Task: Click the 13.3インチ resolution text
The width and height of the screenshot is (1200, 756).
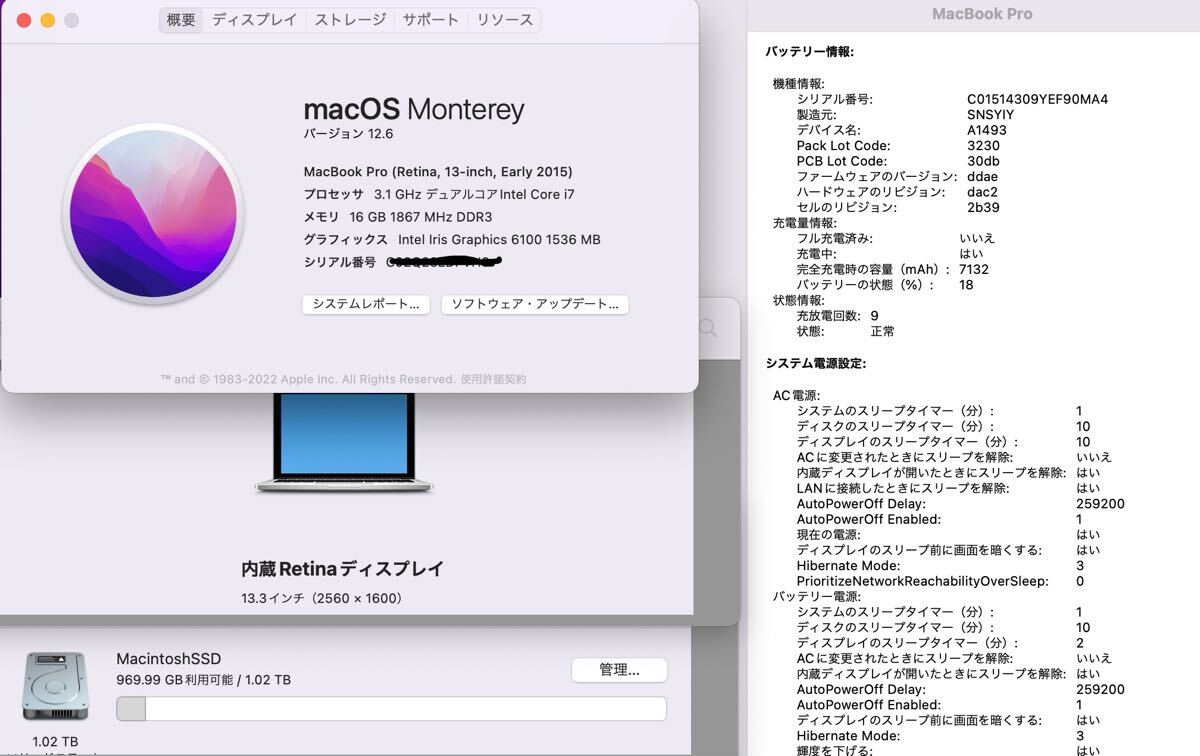Action: pos(322,599)
